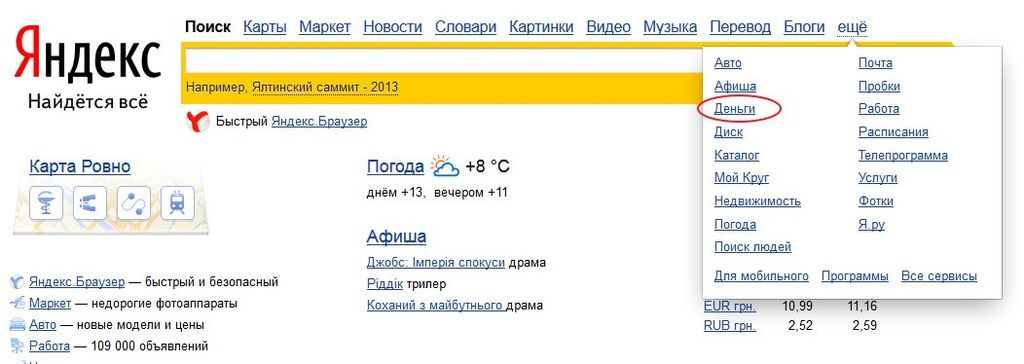Select Пробки in the dropdown menu
Screen dimensions: 1024x364
(x=879, y=86)
